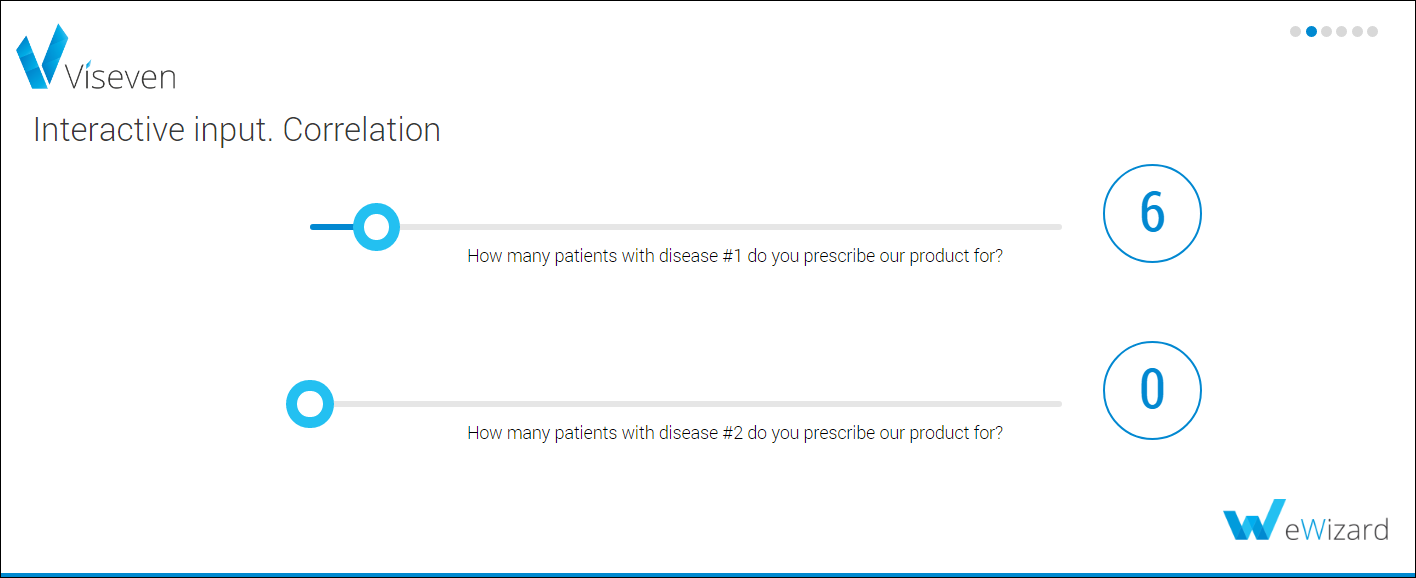Click the disease #1 question label
The height and width of the screenshot is (578, 1416).
tap(735, 256)
